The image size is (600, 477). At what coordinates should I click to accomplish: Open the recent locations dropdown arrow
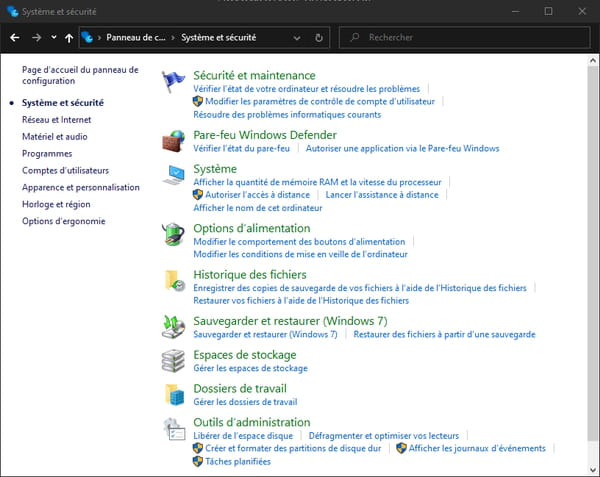point(54,37)
